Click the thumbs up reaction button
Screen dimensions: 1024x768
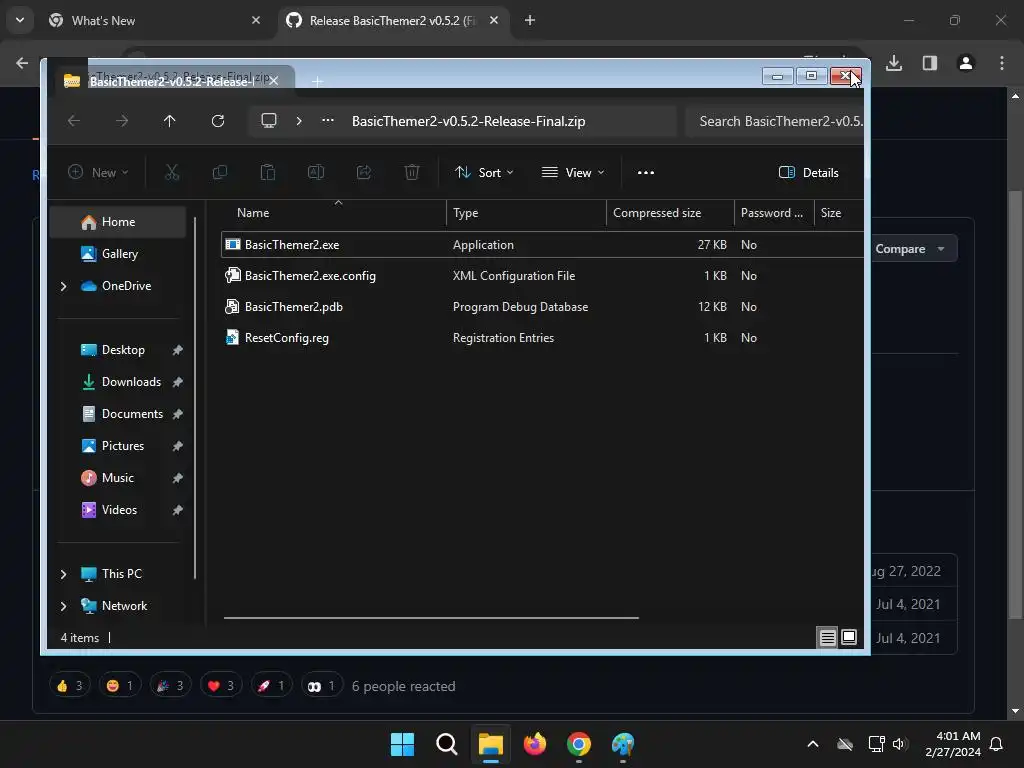coord(70,686)
